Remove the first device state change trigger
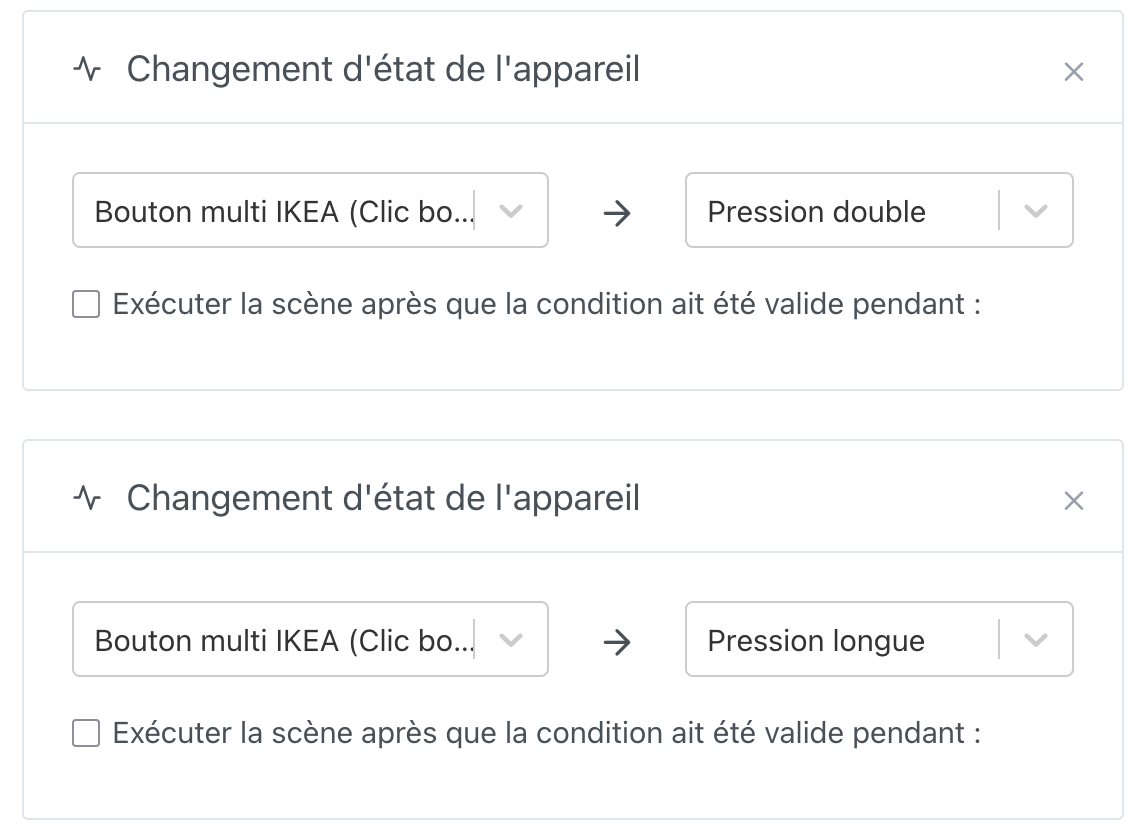The height and width of the screenshot is (836, 1146). click(1073, 72)
